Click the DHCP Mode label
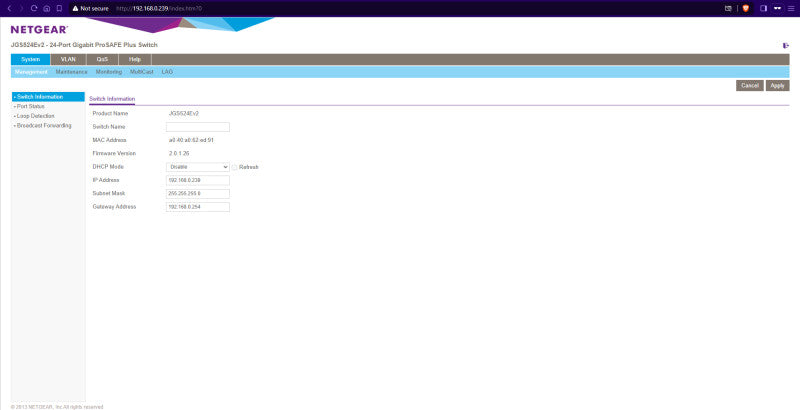The width and height of the screenshot is (800, 410). [108, 167]
